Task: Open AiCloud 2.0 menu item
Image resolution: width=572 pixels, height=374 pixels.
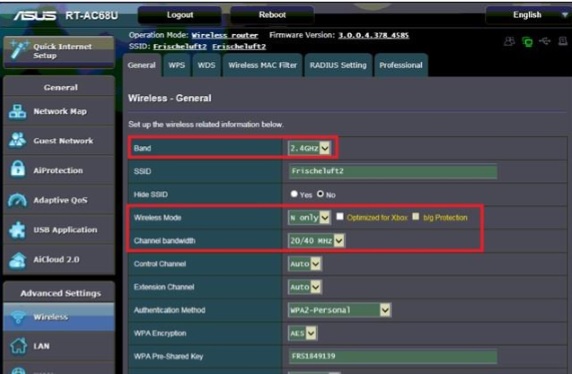Action: (59, 259)
